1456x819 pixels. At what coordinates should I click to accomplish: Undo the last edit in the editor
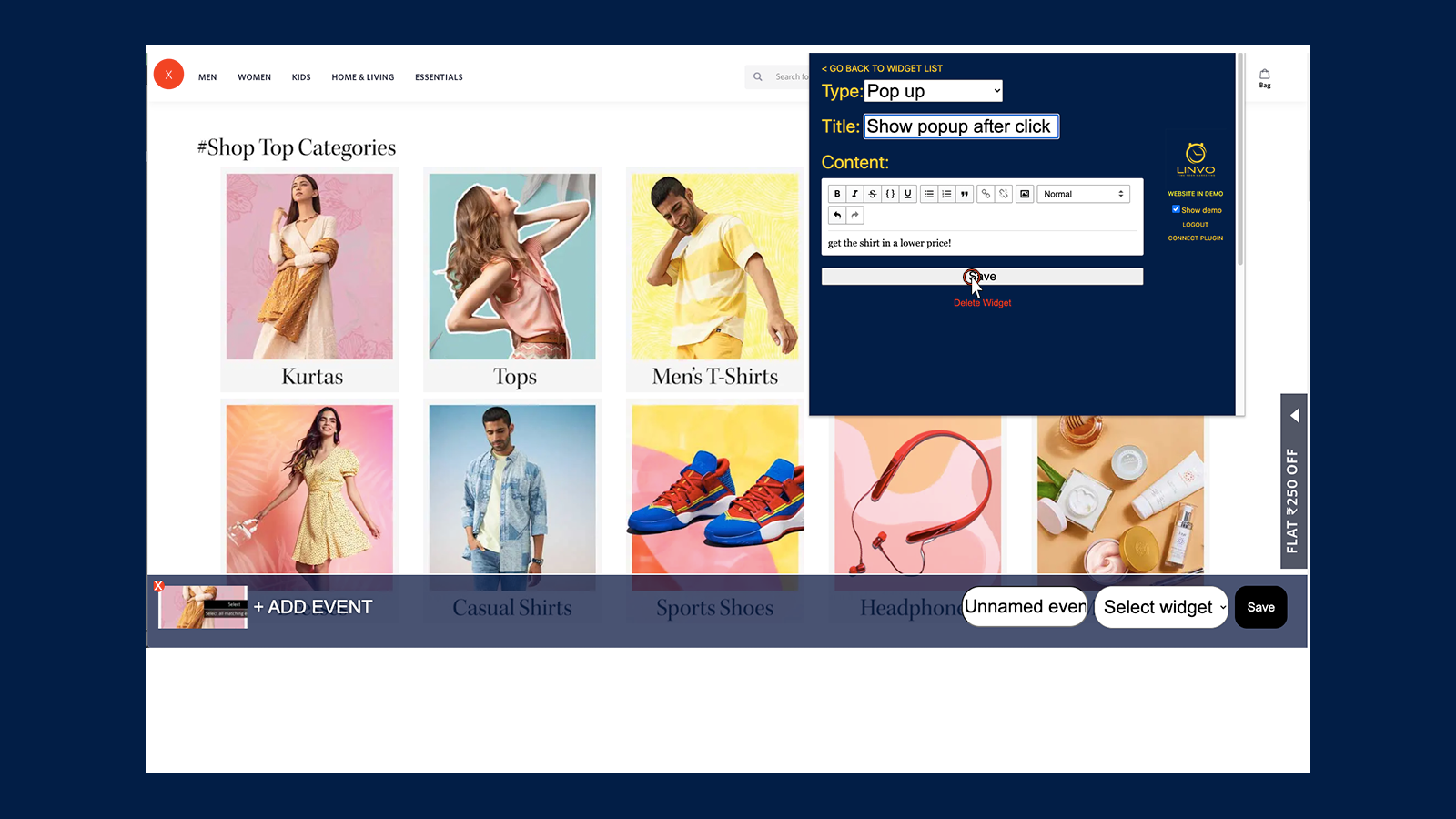[837, 215]
